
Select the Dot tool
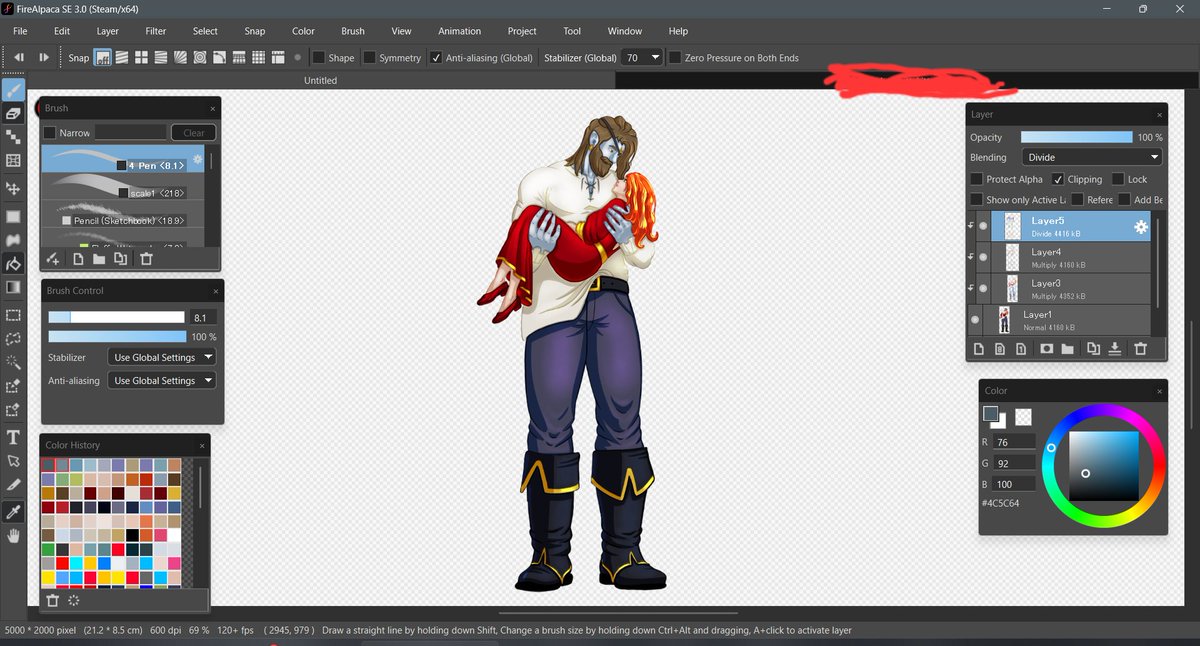(13, 137)
